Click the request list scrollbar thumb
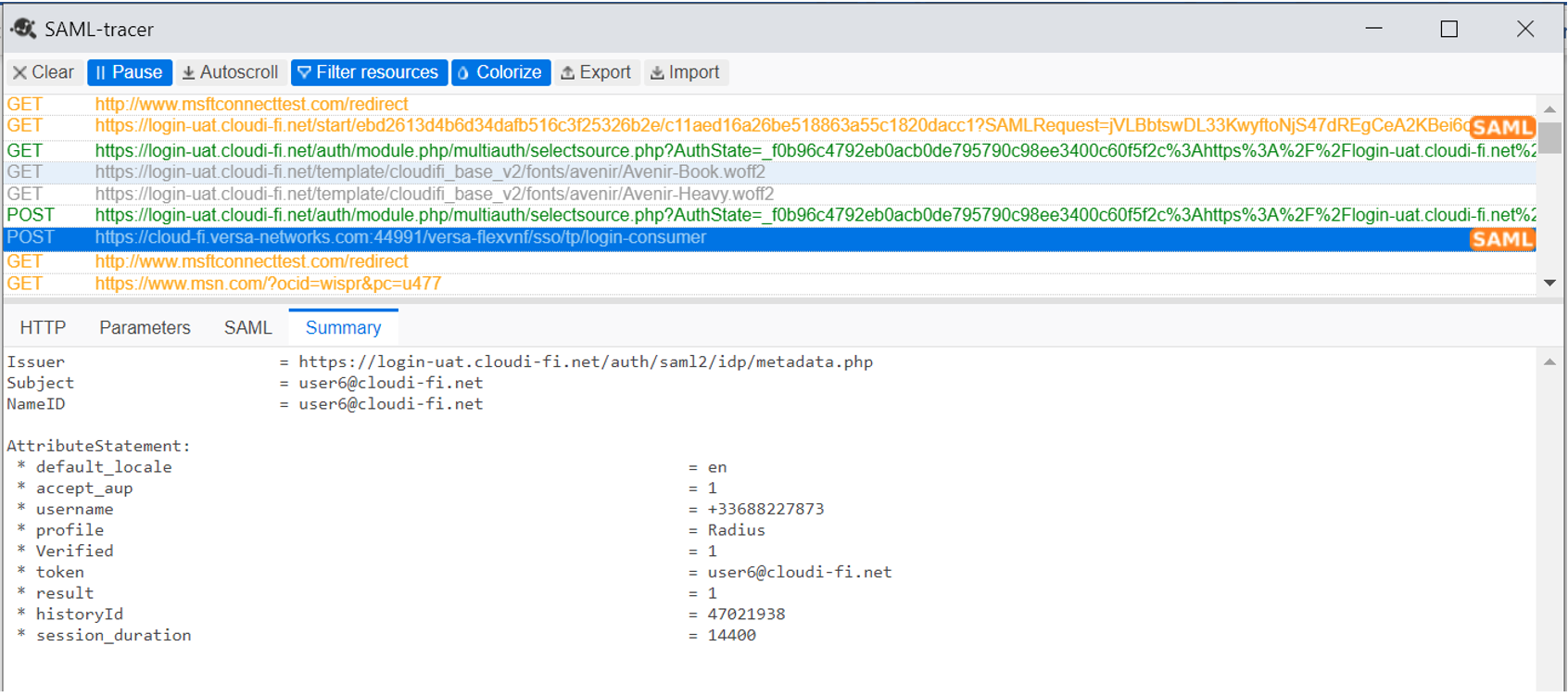 coord(1549,138)
